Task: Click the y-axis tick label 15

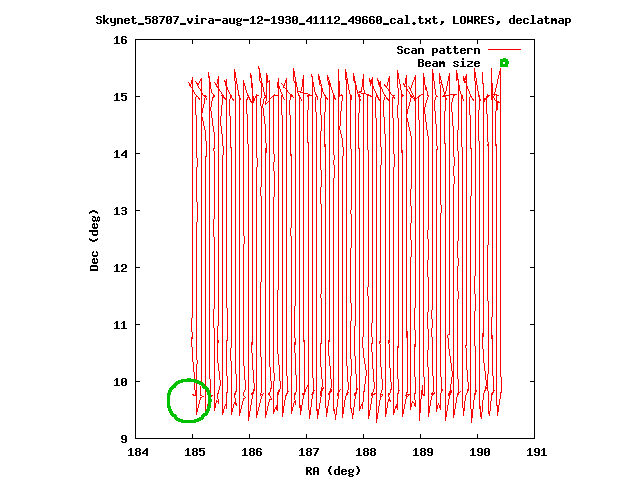Action: 120,97
